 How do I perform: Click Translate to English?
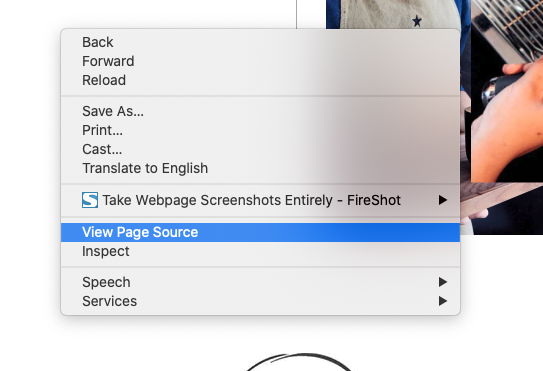[x=145, y=168]
